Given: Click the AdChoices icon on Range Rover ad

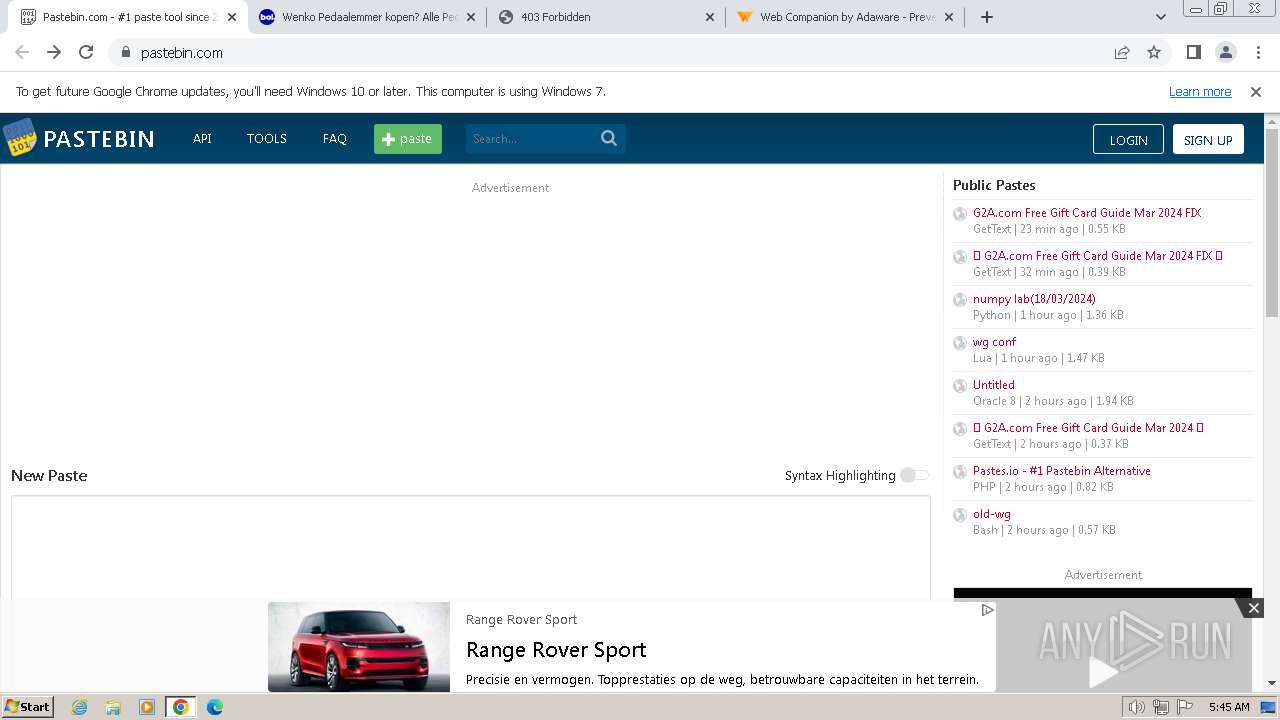Looking at the screenshot, I should pos(987,610).
